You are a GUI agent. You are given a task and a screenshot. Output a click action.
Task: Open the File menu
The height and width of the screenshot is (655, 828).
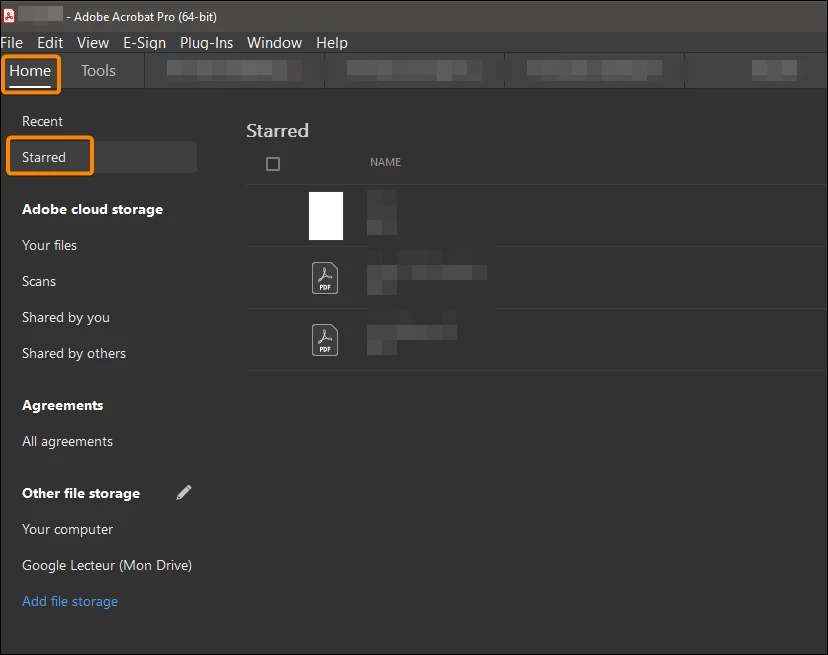pos(12,43)
